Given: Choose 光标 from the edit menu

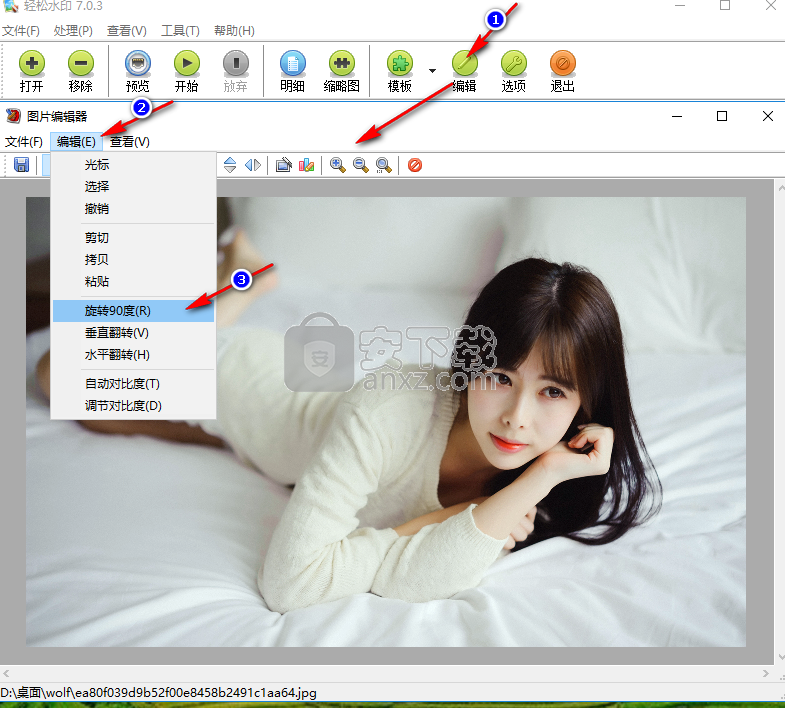Looking at the screenshot, I should point(134,165).
